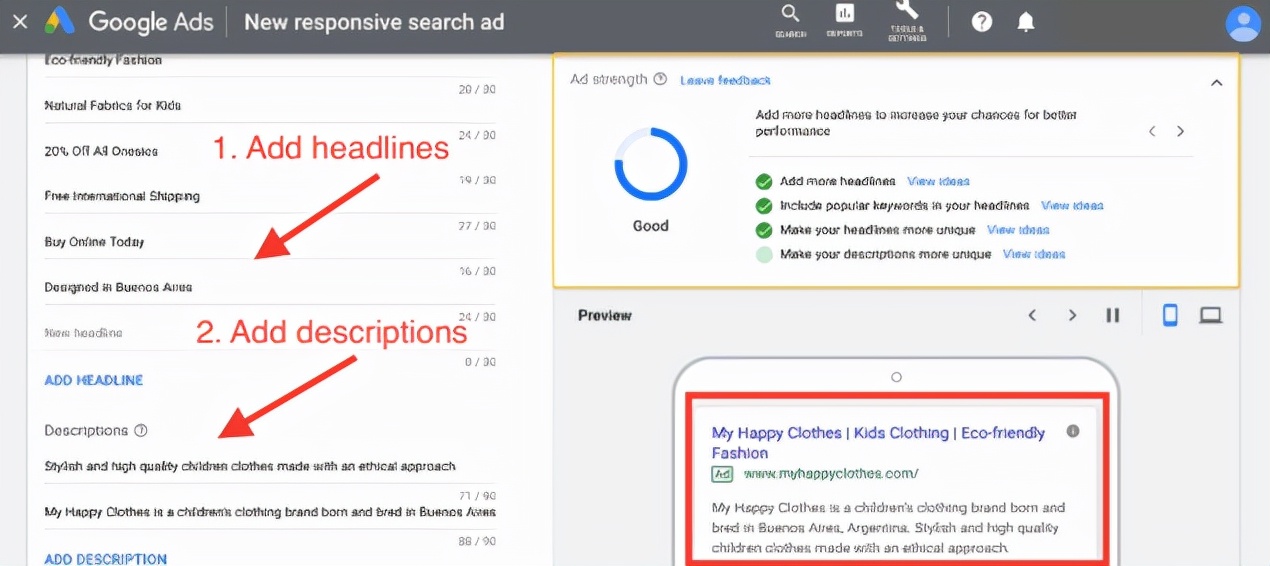1270x566 pixels.
Task: Click the Ad badge in preview
Action: coord(722,474)
